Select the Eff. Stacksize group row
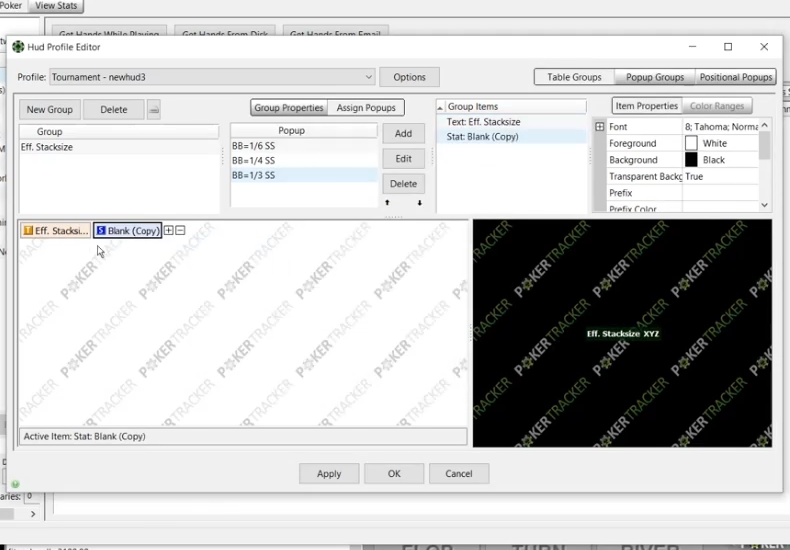 coord(119,147)
